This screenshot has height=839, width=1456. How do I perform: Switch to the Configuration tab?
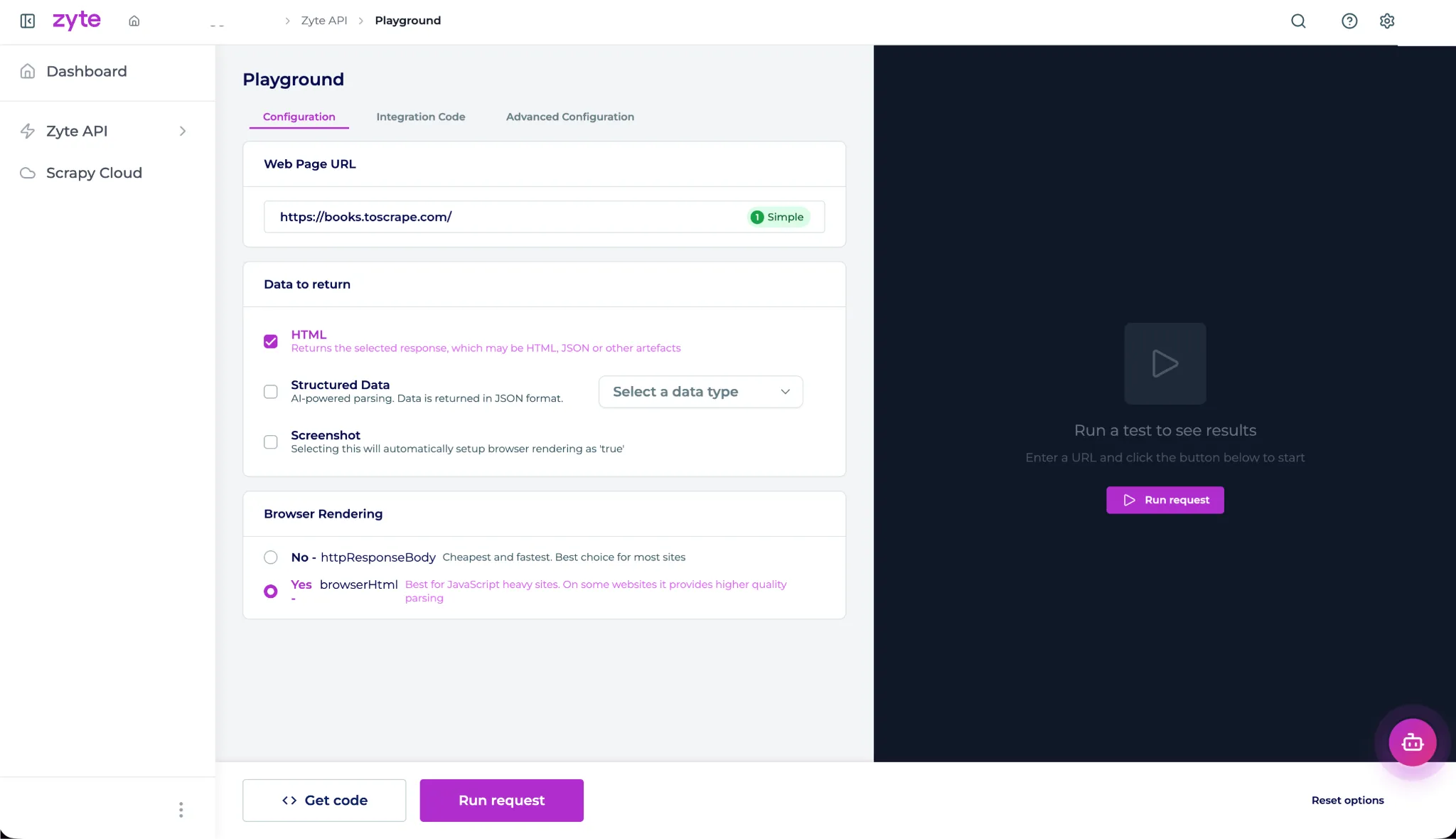tap(299, 117)
